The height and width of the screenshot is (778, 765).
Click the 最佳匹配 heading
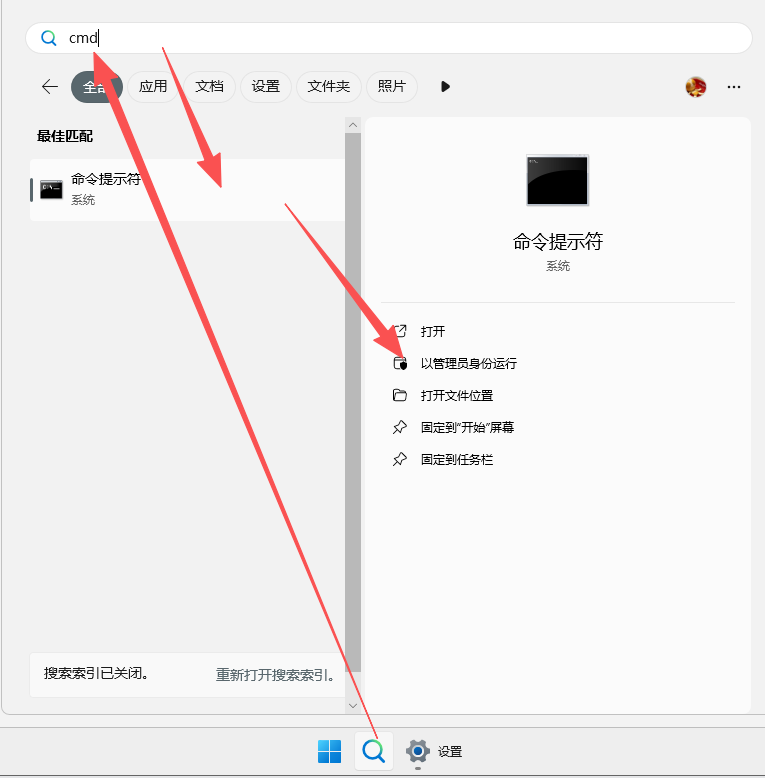65,136
